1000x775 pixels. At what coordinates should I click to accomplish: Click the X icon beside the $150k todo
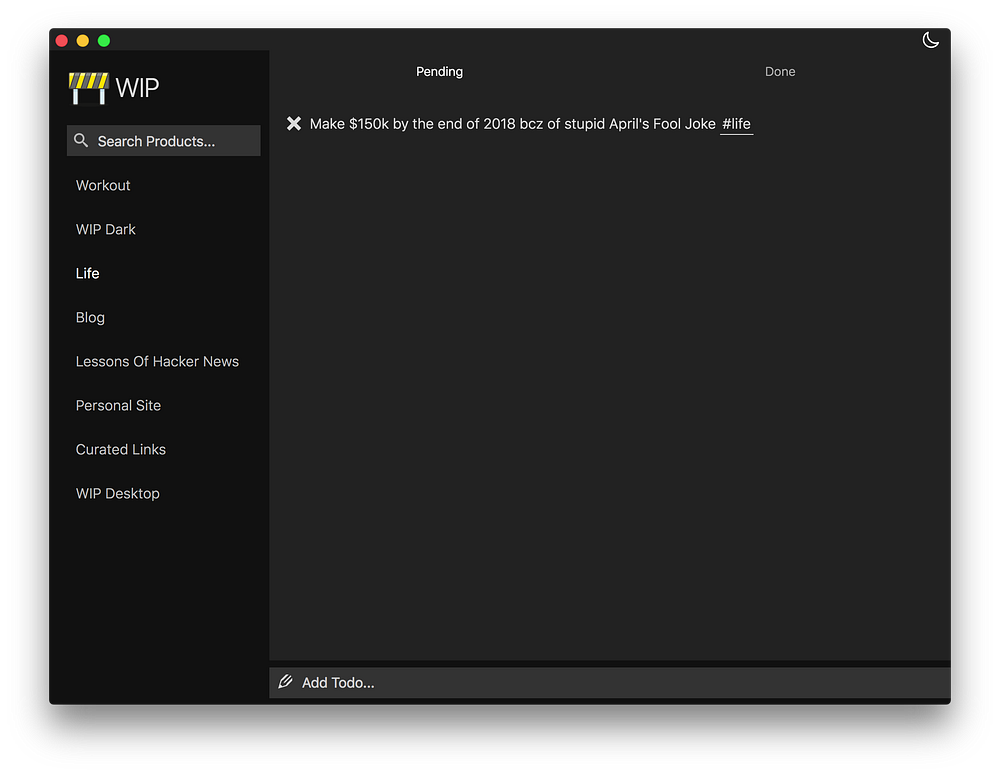point(293,124)
